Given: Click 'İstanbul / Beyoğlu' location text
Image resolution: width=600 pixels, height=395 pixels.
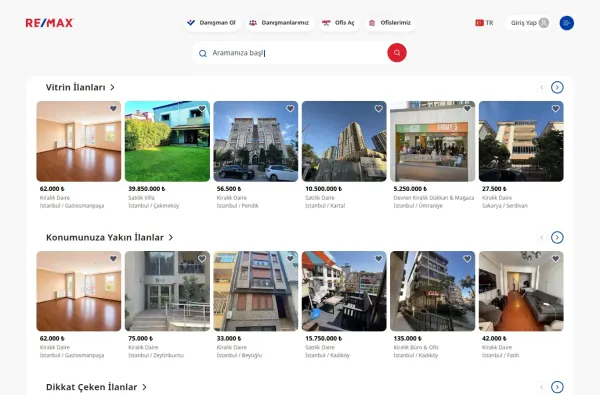Looking at the screenshot, I should [239, 355].
